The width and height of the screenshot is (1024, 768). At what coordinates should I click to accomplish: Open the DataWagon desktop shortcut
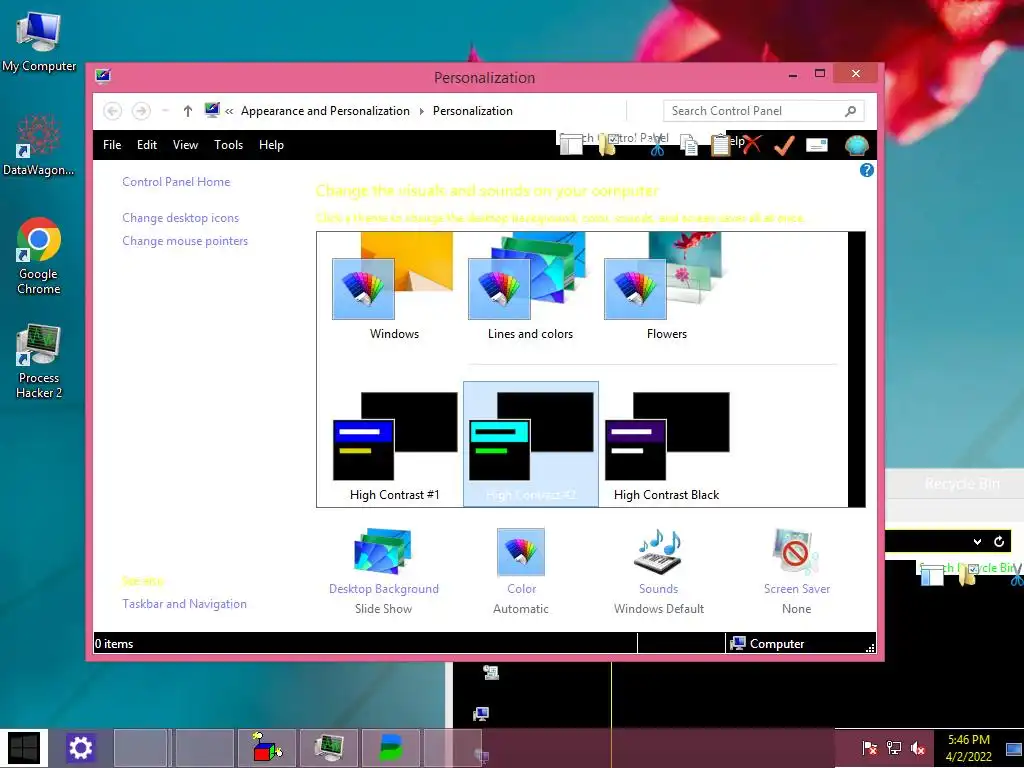[39, 145]
